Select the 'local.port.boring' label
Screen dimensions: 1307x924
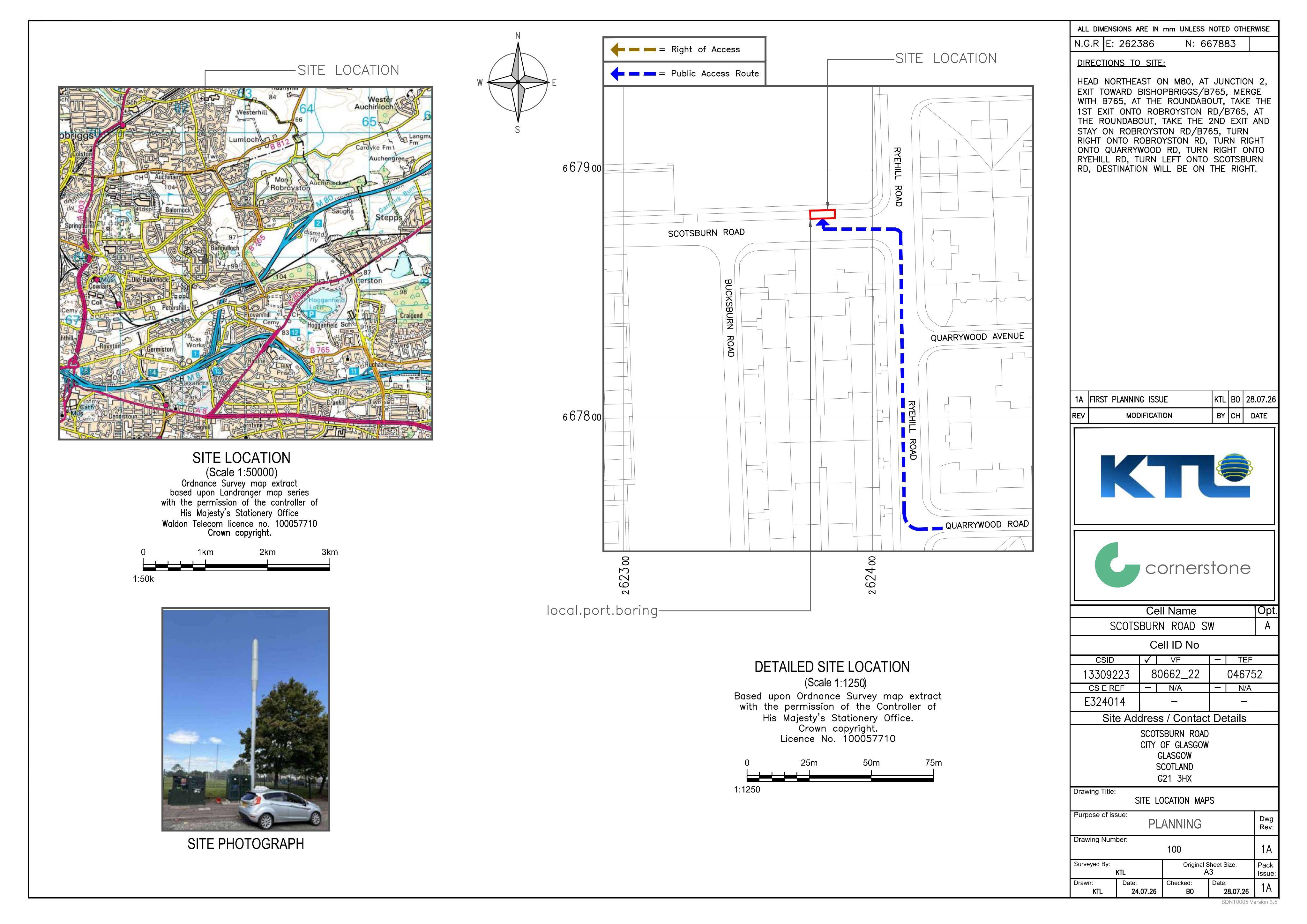(x=602, y=610)
